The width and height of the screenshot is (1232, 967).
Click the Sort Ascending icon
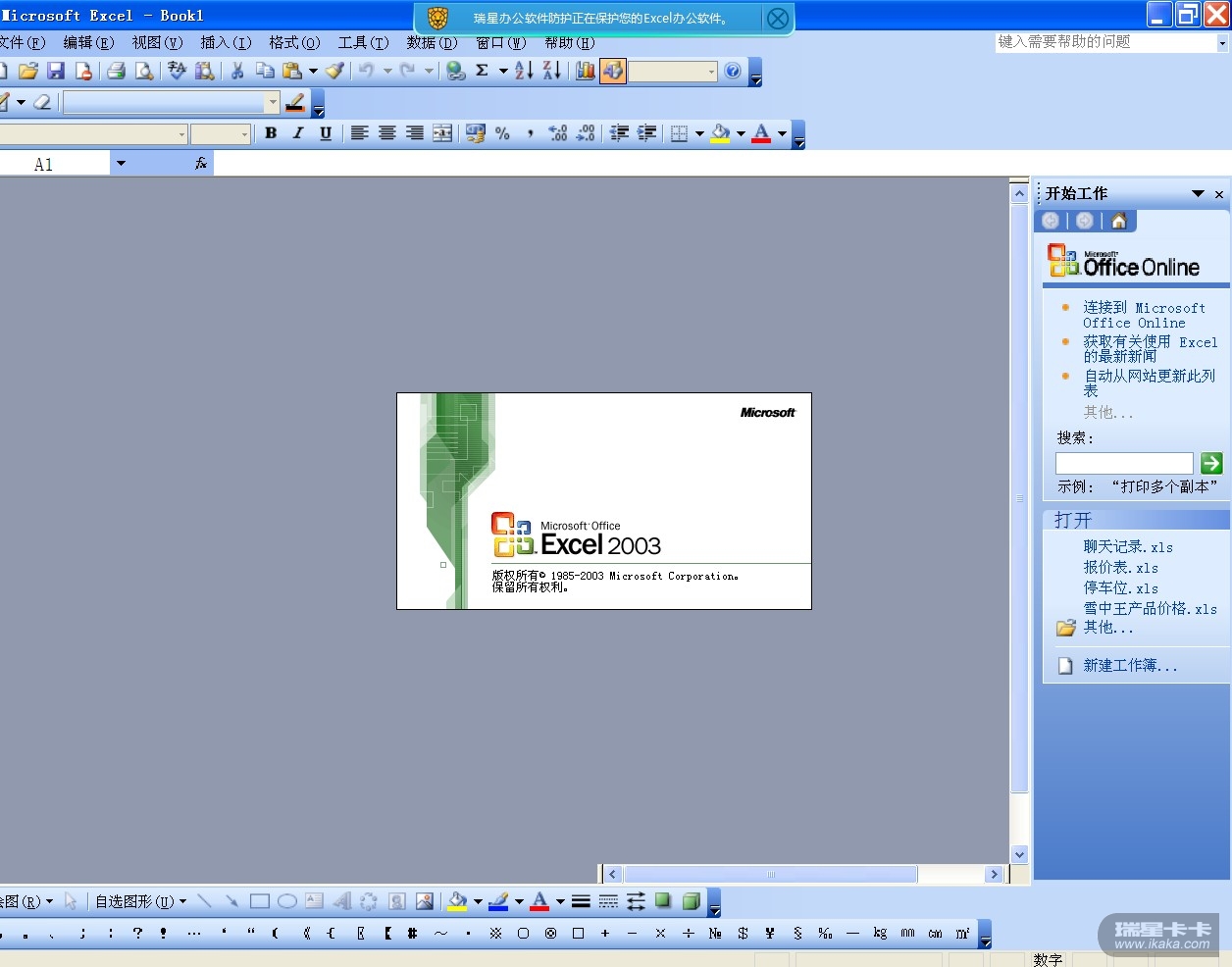(x=524, y=71)
